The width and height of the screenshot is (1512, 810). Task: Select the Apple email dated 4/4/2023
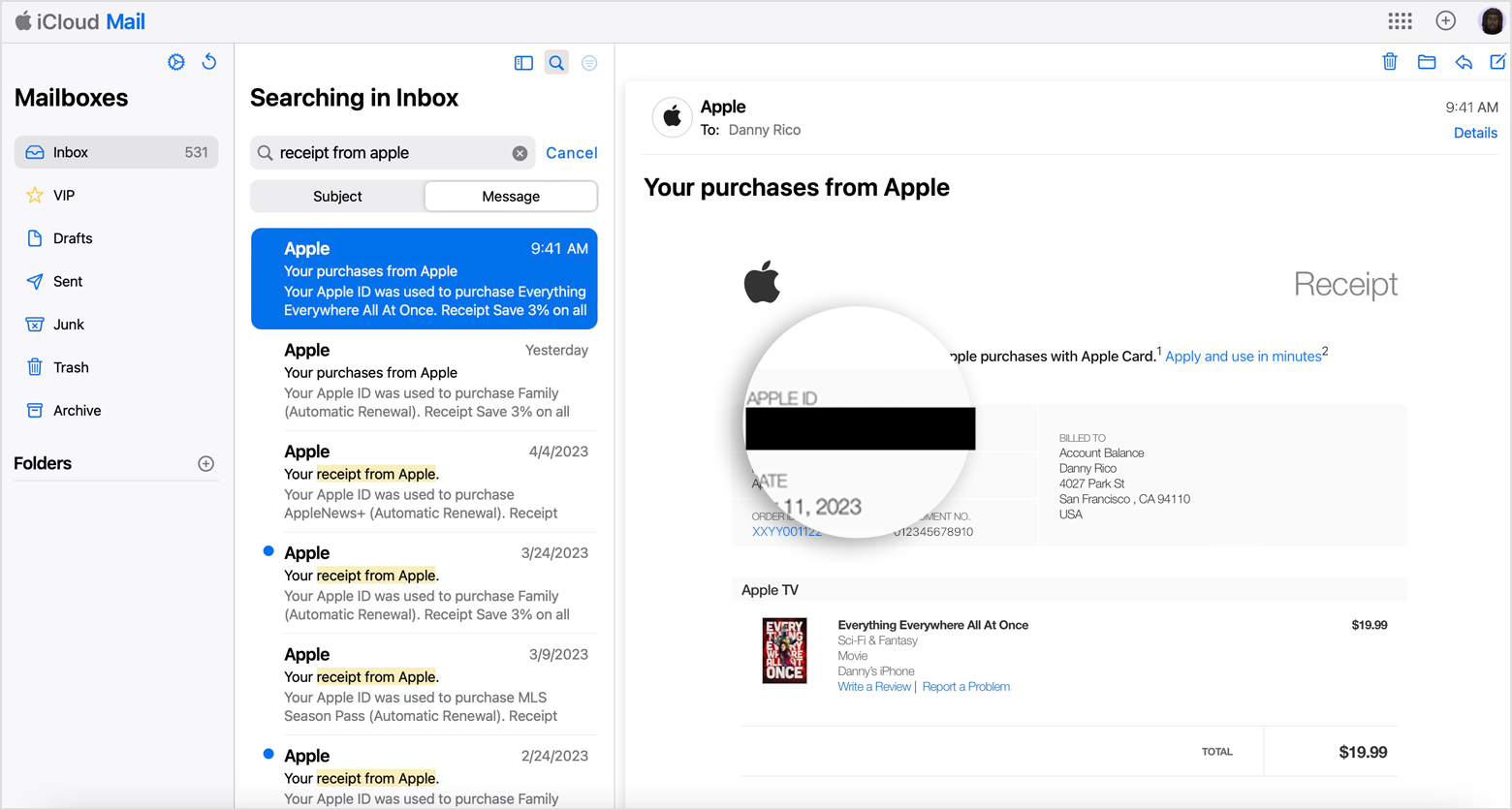coord(425,483)
